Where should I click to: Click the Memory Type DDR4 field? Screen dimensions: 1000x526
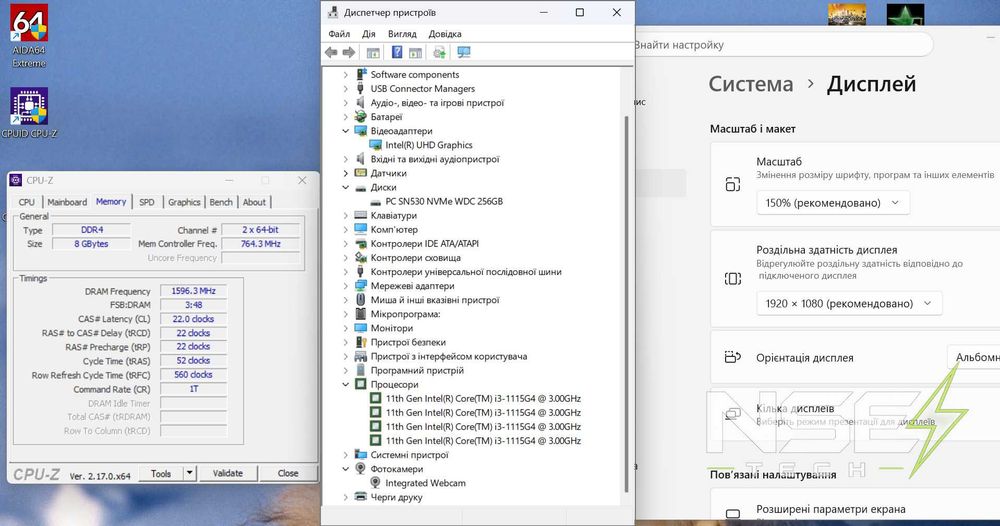pyautogui.click(x=92, y=230)
